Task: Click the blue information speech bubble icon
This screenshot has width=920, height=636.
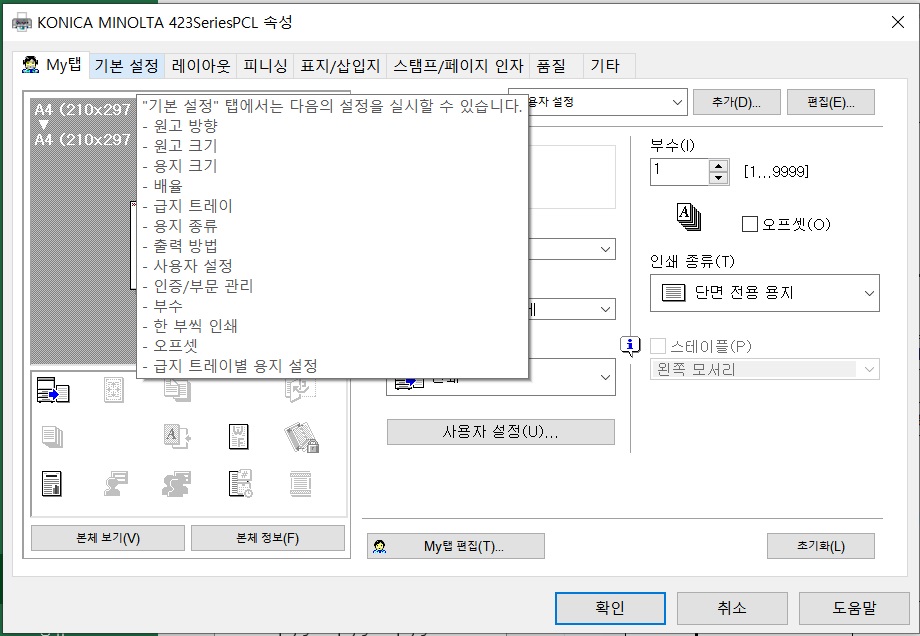Action: tap(630, 346)
